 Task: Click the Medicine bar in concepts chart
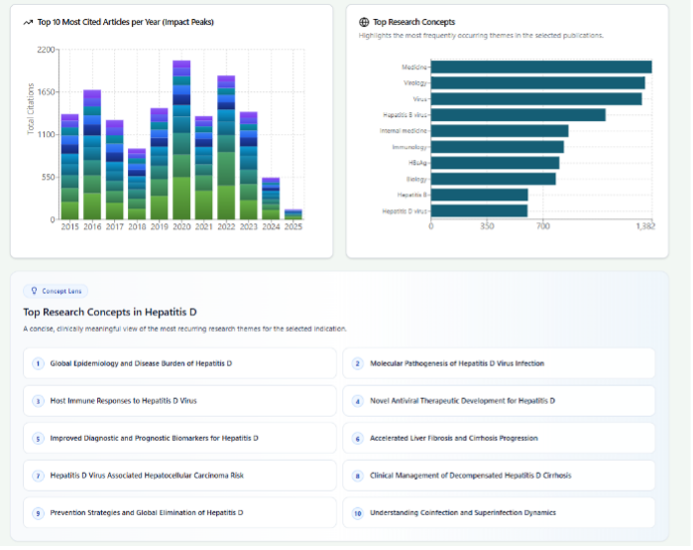pos(541,67)
